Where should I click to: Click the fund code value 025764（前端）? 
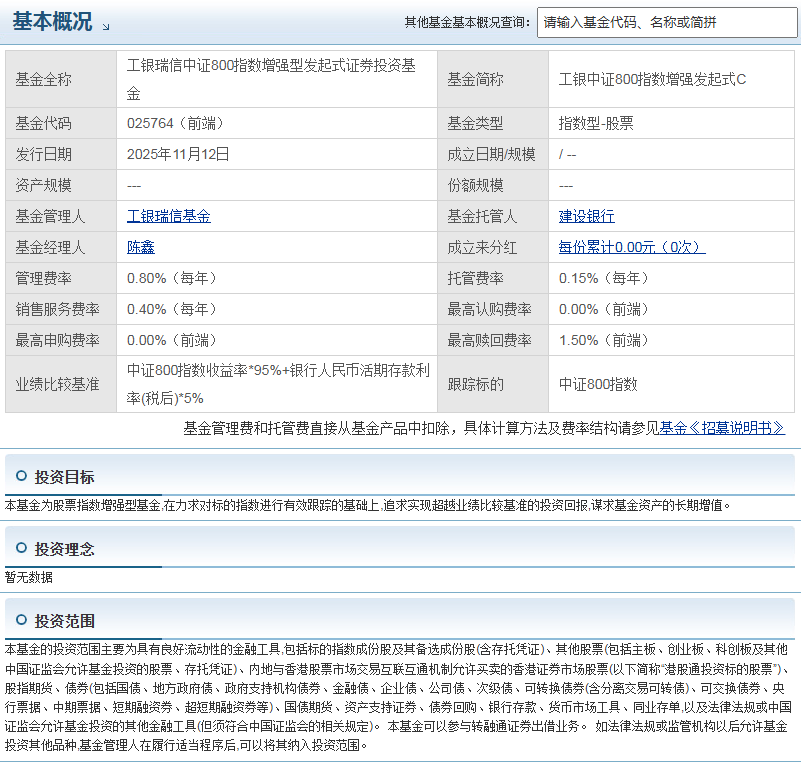pos(175,123)
